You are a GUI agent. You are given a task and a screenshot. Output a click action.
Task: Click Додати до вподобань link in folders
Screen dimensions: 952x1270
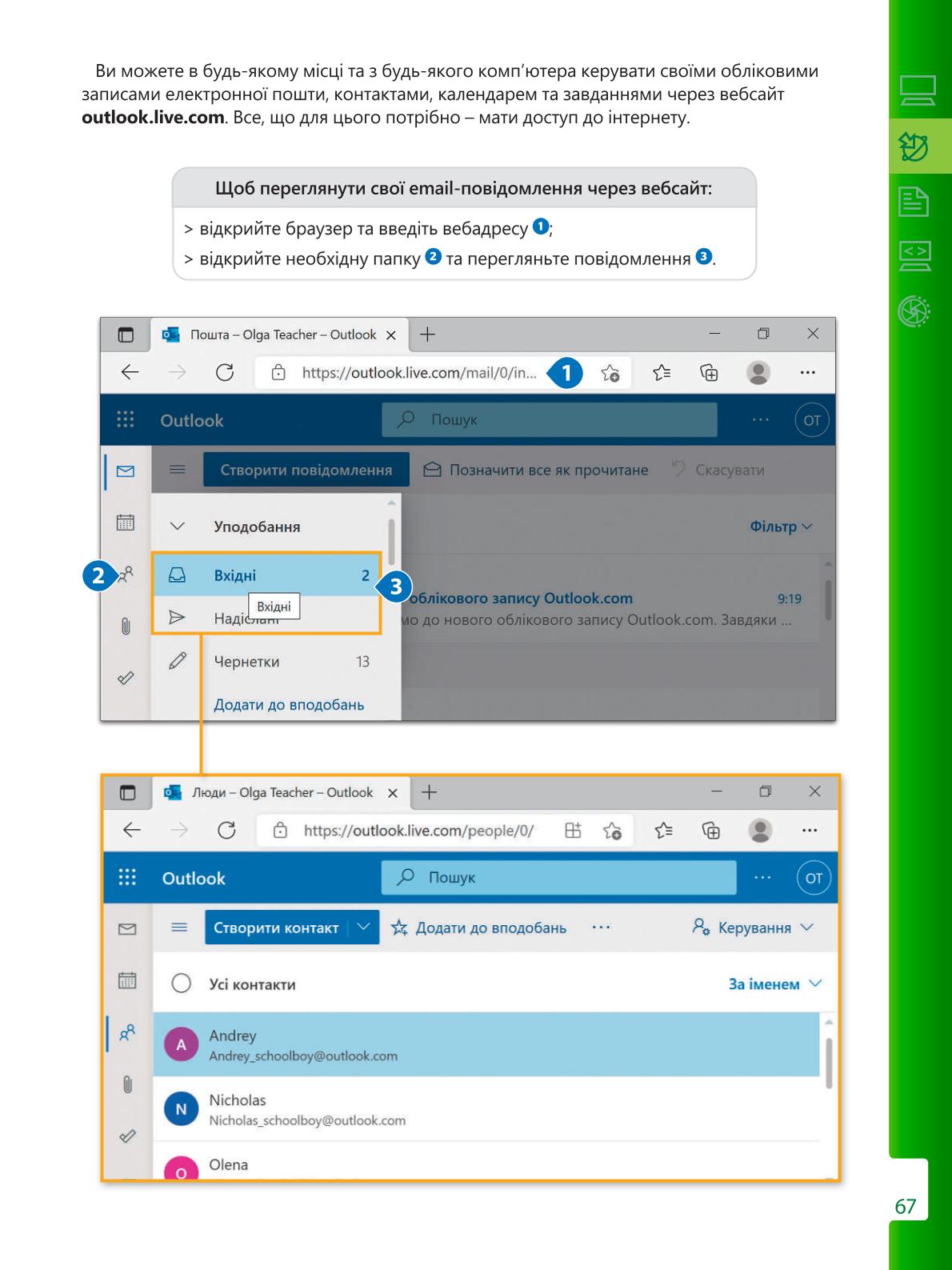pyautogui.click(x=289, y=705)
